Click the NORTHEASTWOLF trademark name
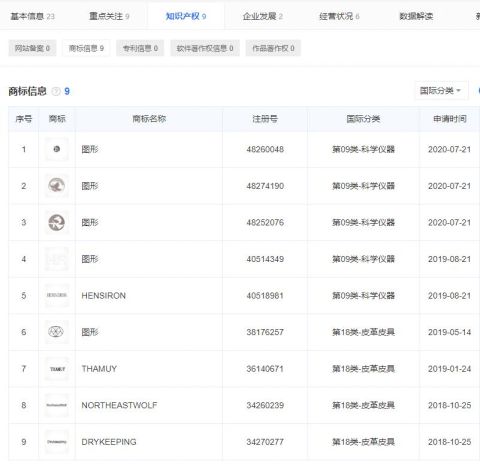The width and height of the screenshot is (480, 467). point(119,405)
